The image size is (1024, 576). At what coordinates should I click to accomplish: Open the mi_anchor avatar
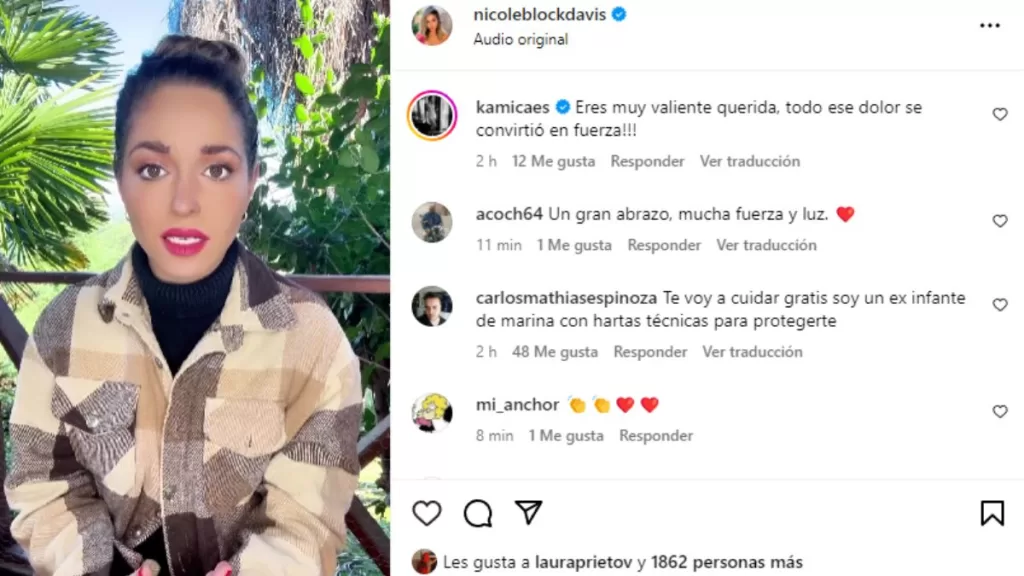432,413
